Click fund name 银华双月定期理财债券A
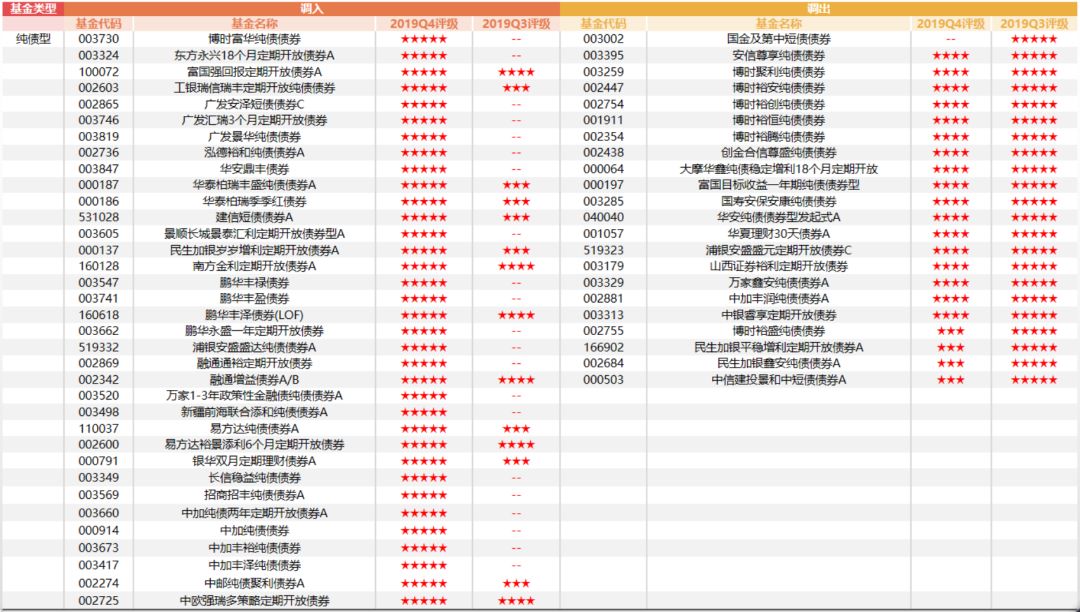 (255, 461)
